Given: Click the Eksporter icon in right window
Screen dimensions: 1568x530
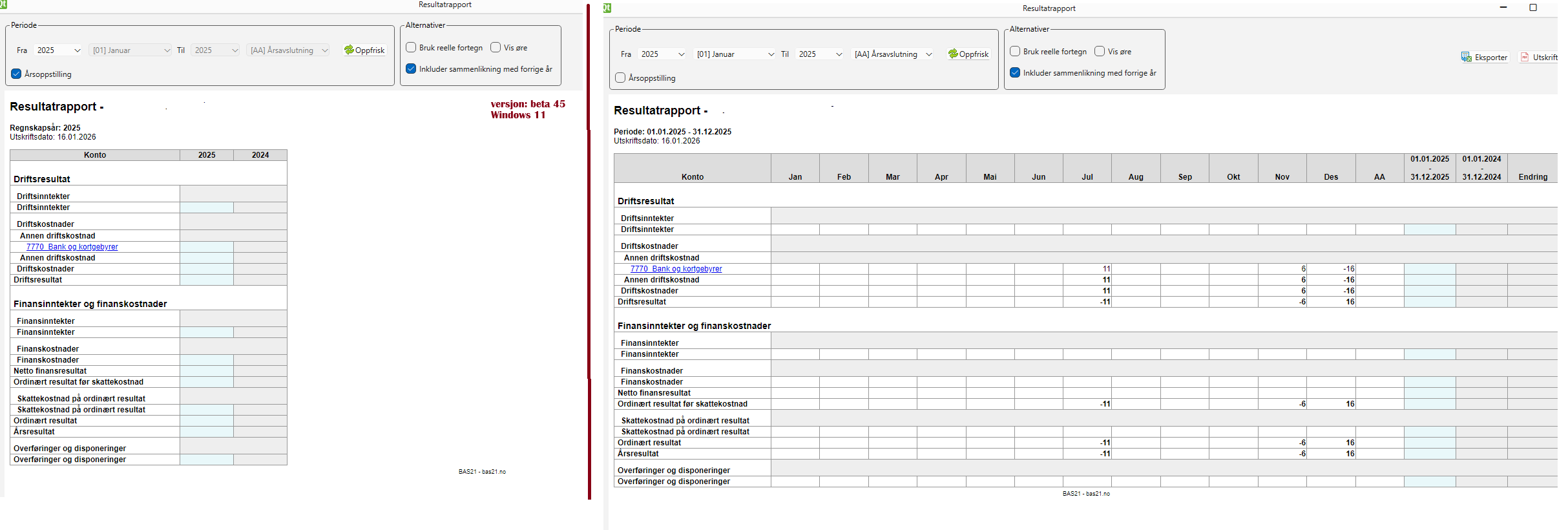Looking at the screenshot, I should pyautogui.click(x=1467, y=57).
